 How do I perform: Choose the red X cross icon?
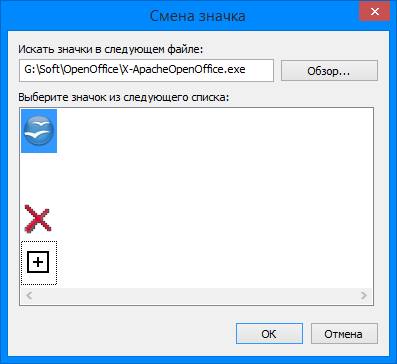click(x=38, y=219)
